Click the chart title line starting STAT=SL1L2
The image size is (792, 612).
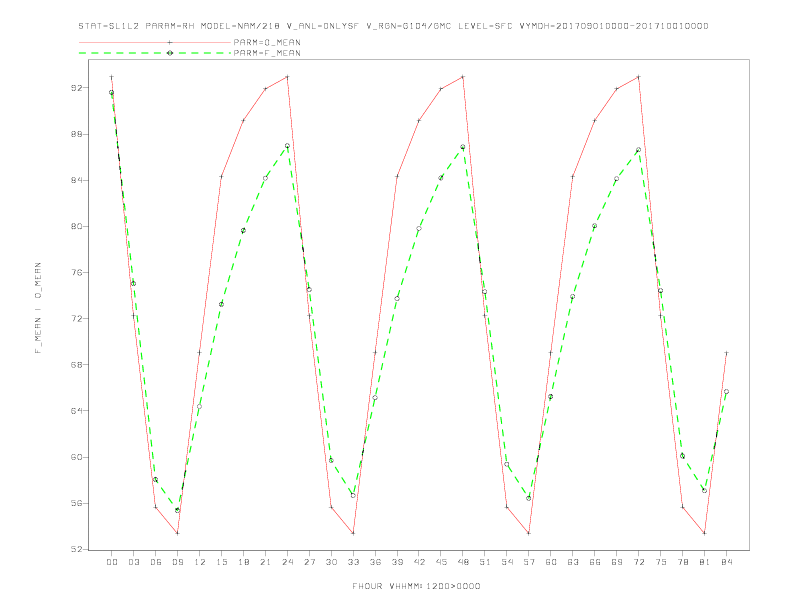pyautogui.click(x=393, y=26)
